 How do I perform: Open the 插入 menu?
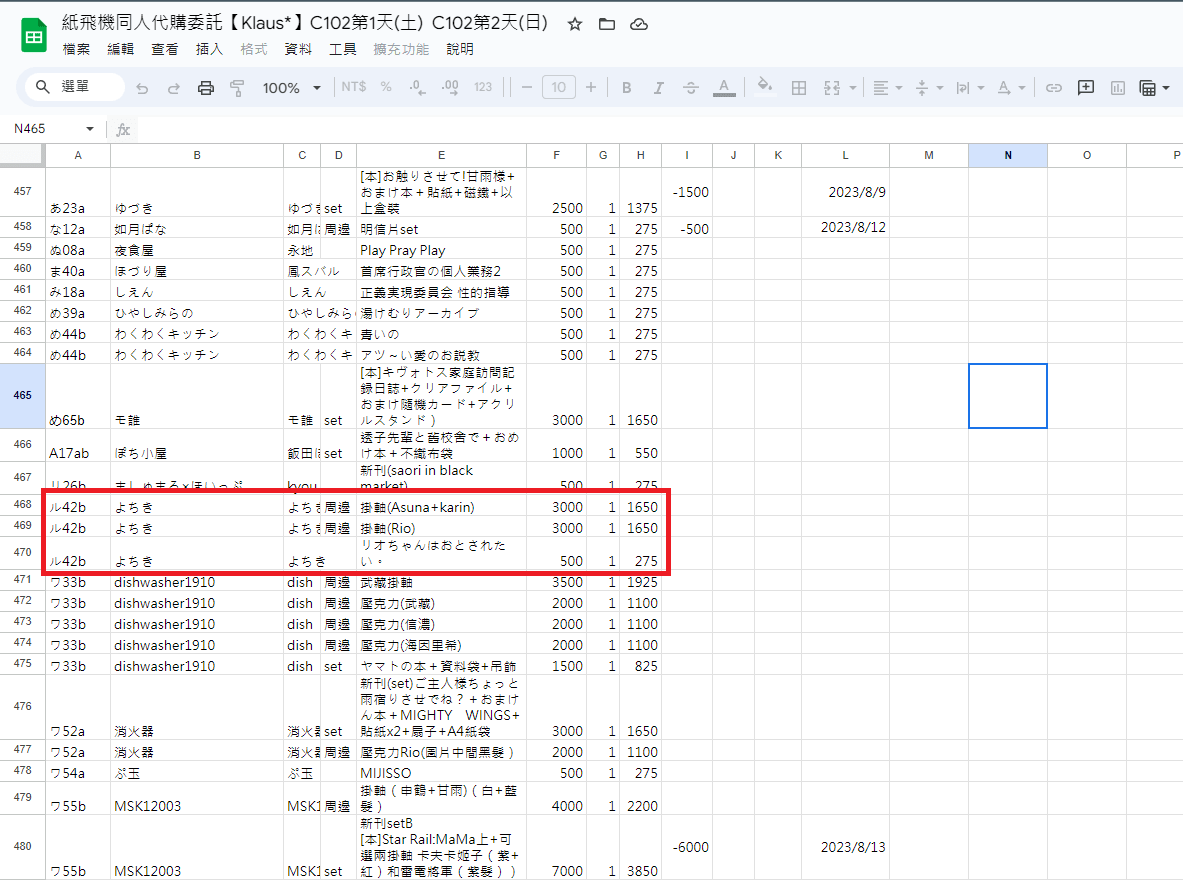tap(209, 49)
